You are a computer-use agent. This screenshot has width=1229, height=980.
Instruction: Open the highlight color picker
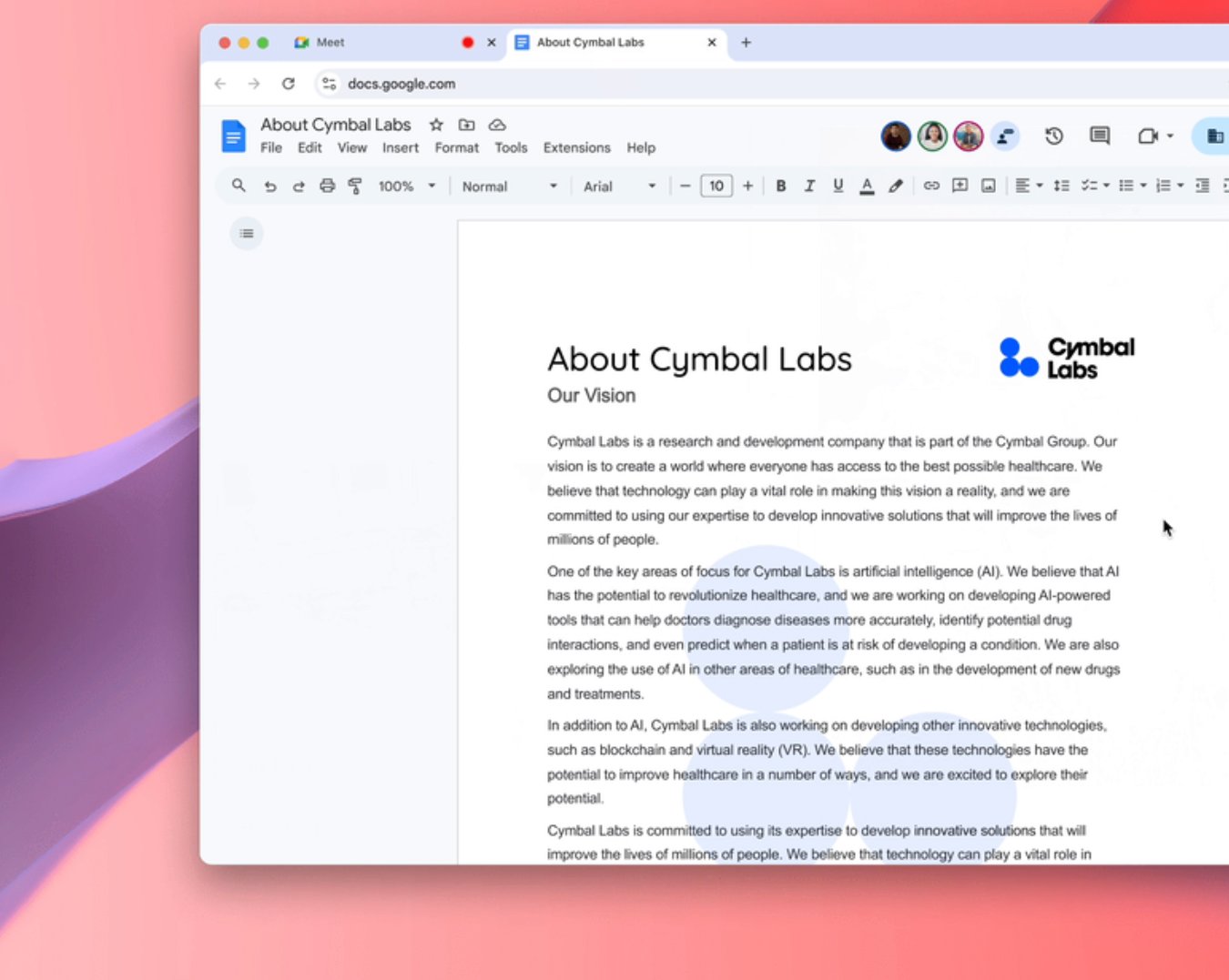tap(896, 186)
